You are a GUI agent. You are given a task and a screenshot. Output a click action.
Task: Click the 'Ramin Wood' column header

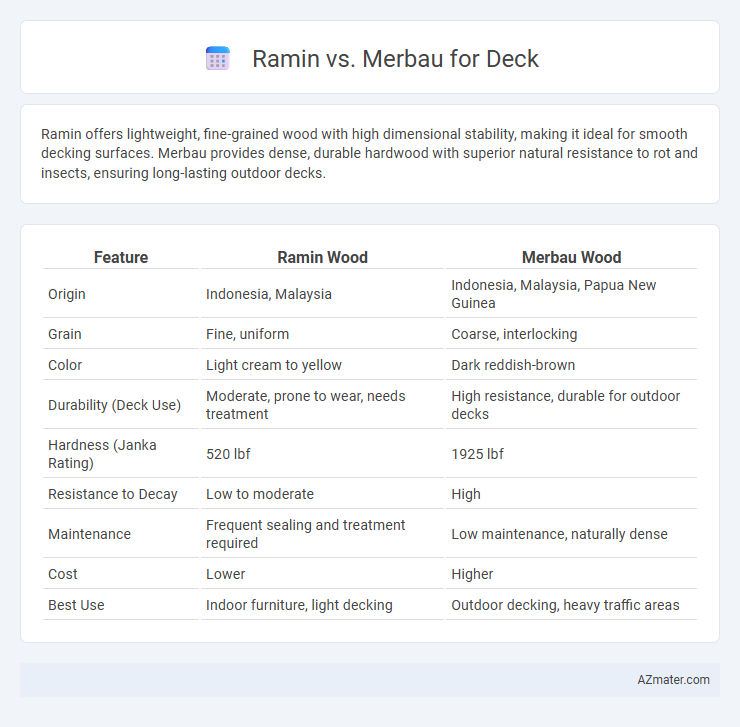tap(322, 257)
